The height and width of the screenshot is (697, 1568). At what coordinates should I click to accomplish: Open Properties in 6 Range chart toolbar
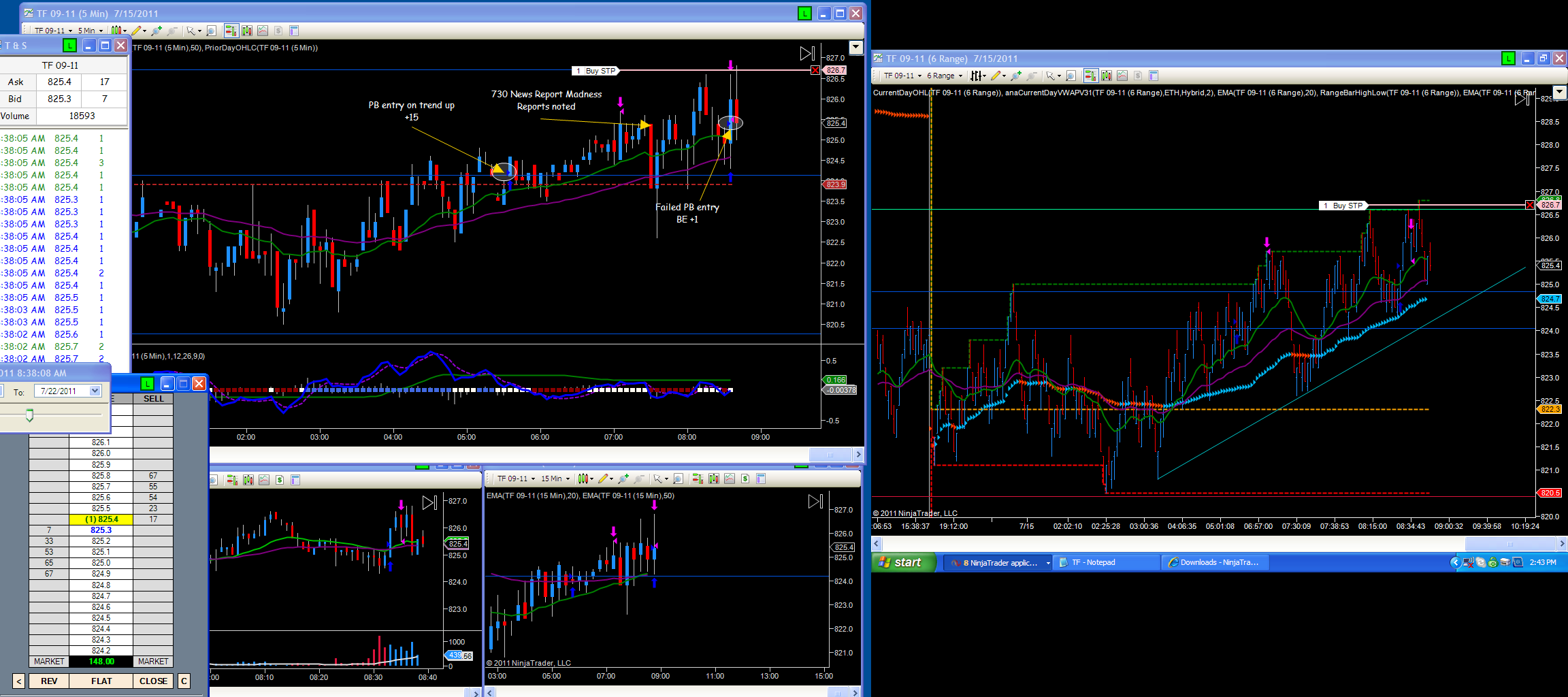coord(1153,76)
